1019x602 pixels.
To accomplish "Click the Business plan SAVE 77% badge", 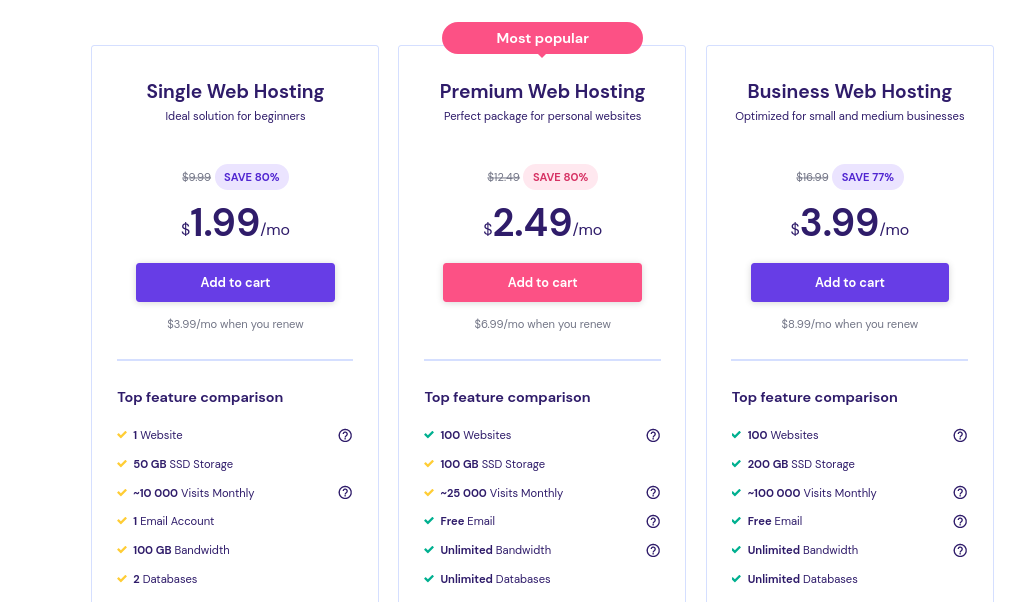I will tap(867, 177).
